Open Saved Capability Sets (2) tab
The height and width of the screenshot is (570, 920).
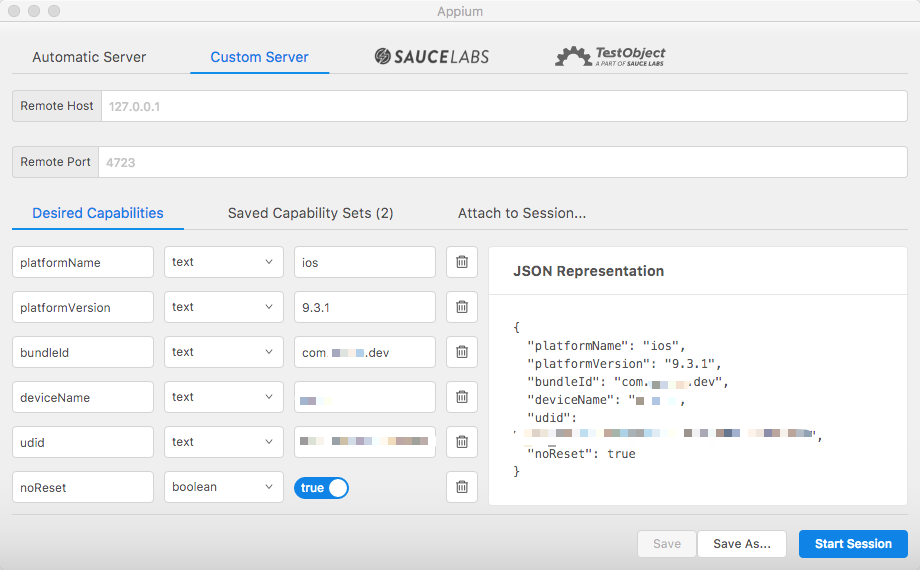point(310,213)
